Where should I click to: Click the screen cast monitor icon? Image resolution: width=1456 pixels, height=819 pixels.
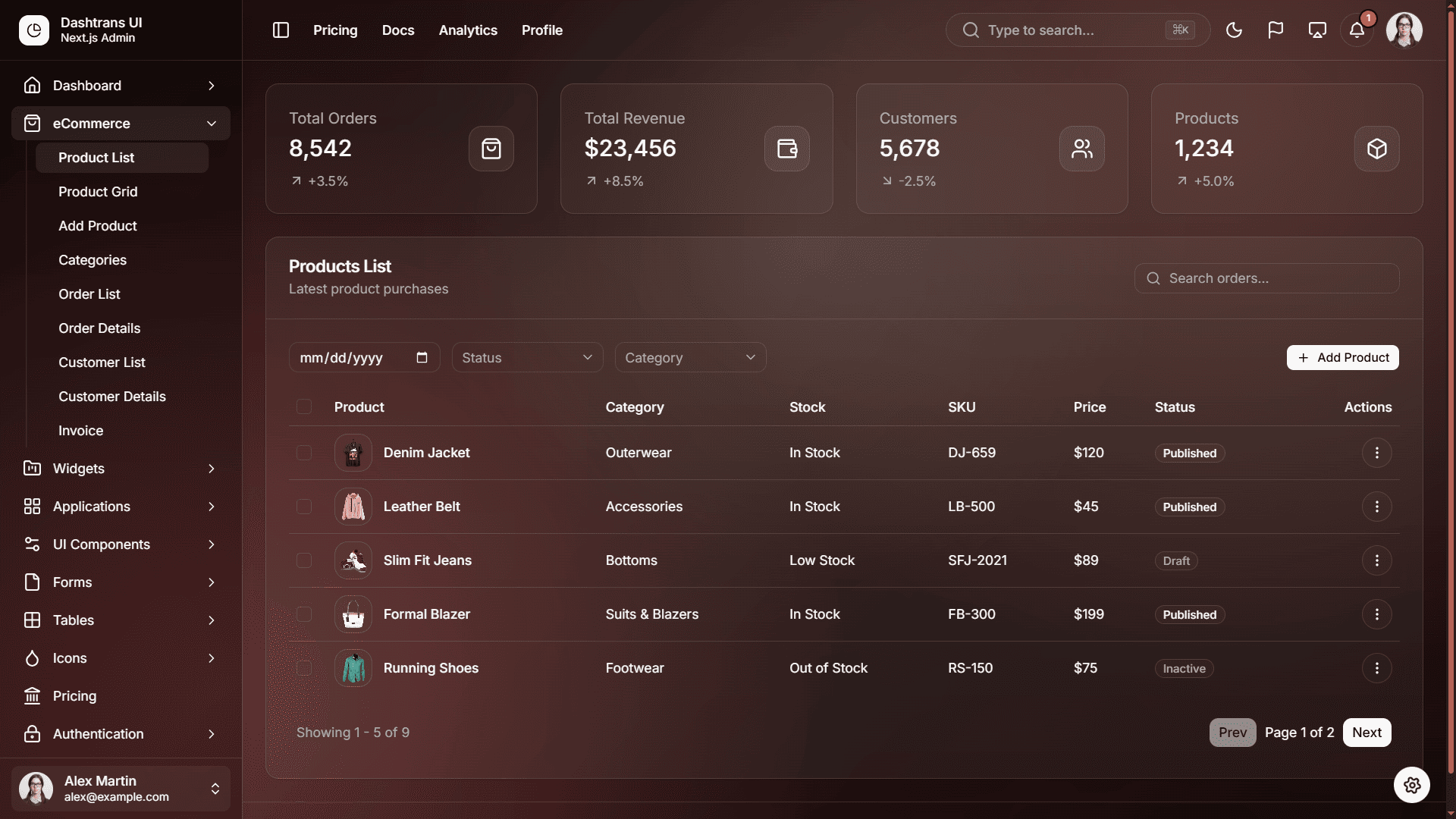(1317, 30)
